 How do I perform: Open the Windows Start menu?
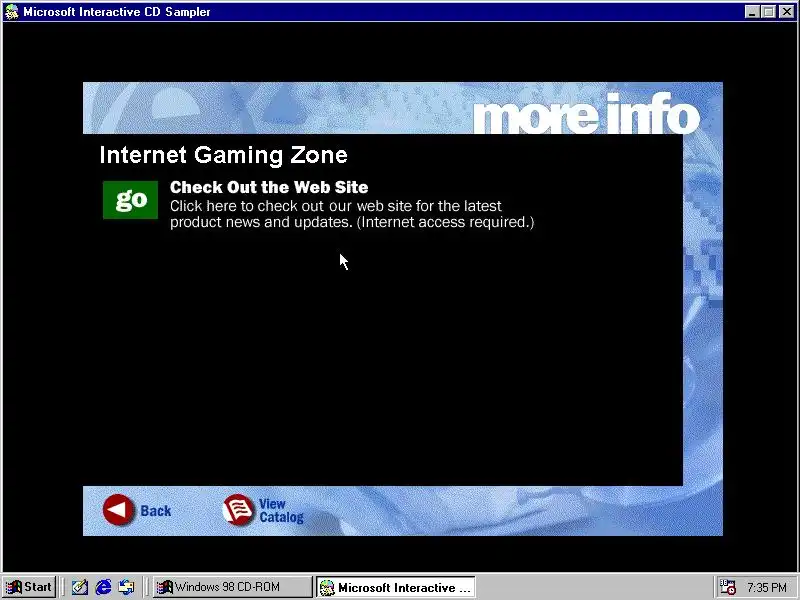click(29, 587)
